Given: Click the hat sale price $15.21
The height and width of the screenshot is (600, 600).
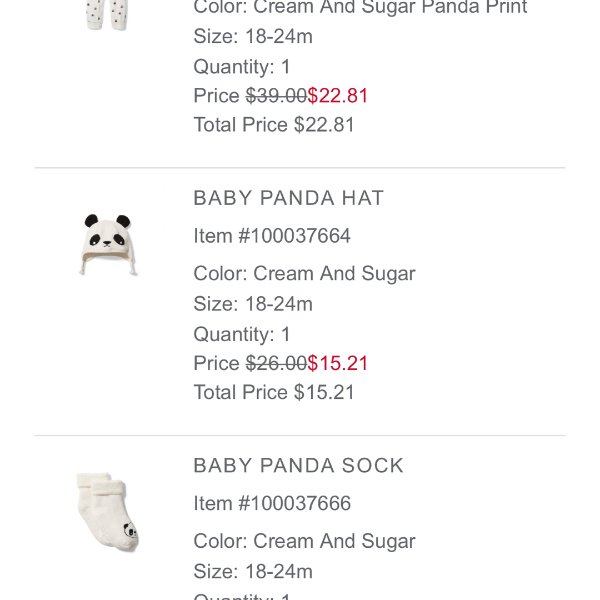Looking at the screenshot, I should coord(338,363).
